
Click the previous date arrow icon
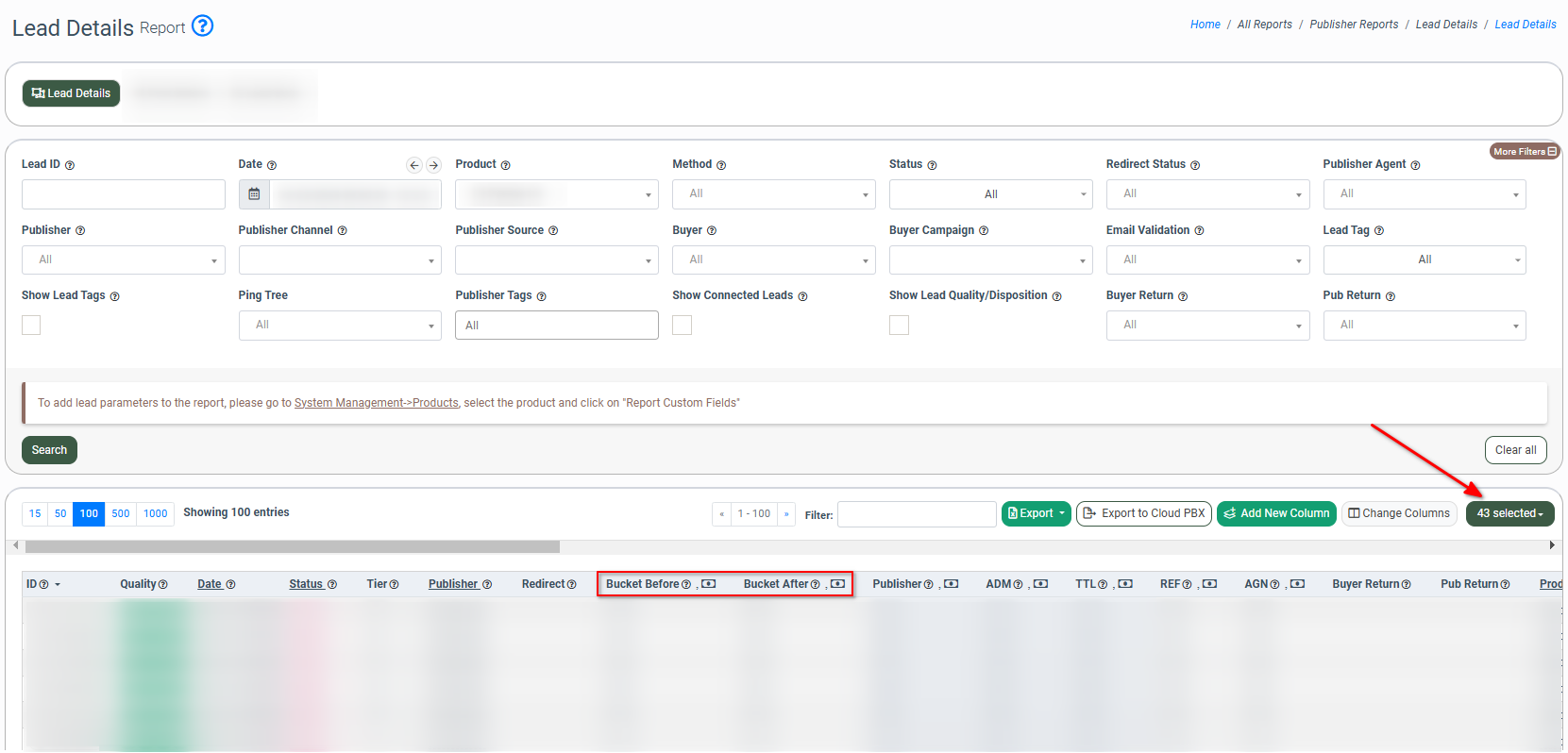[x=413, y=165]
